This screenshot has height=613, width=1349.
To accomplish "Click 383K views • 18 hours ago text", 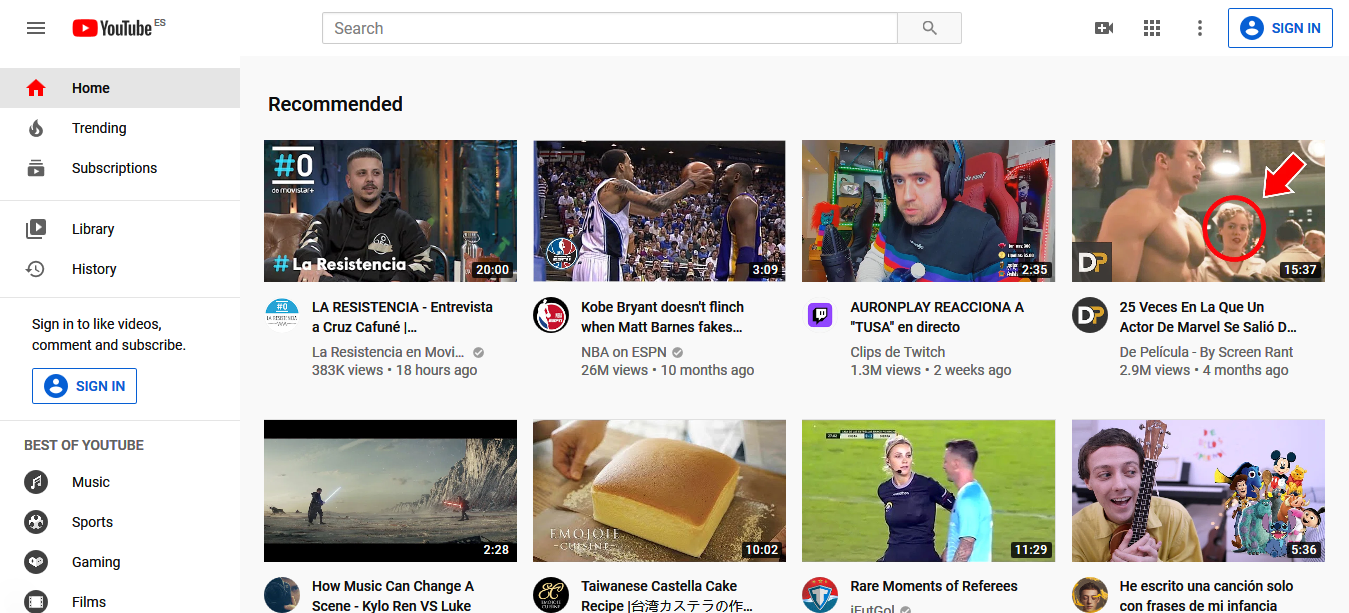I will 395,370.
